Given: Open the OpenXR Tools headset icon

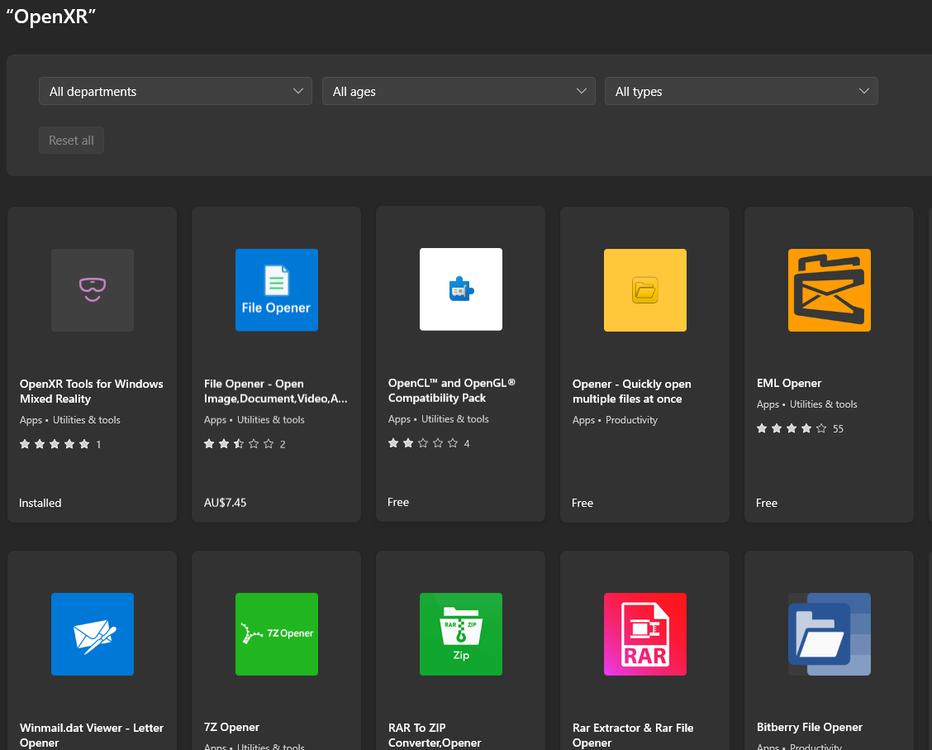Looking at the screenshot, I should [92, 290].
